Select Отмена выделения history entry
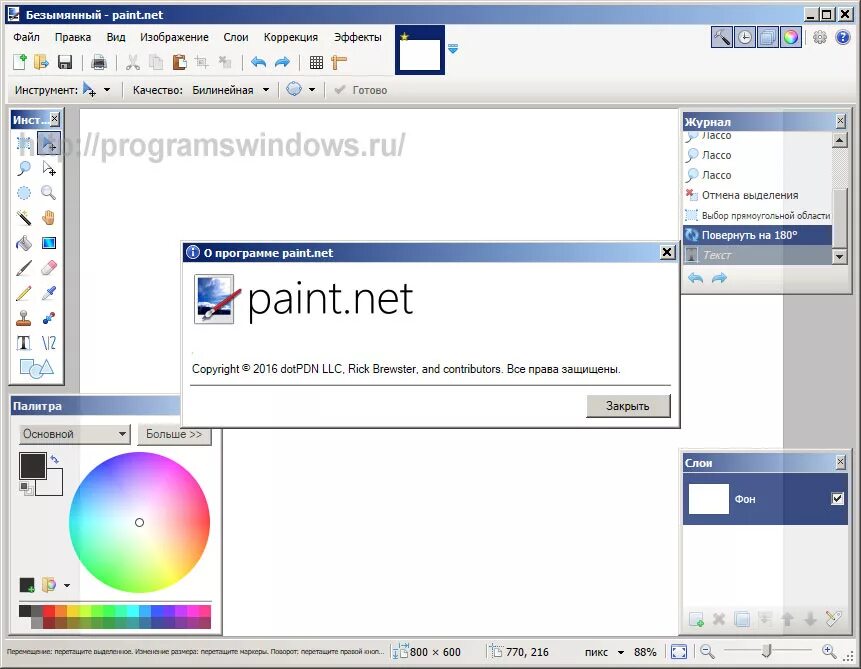The width and height of the screenshot is (861, 669). (758, 195)
